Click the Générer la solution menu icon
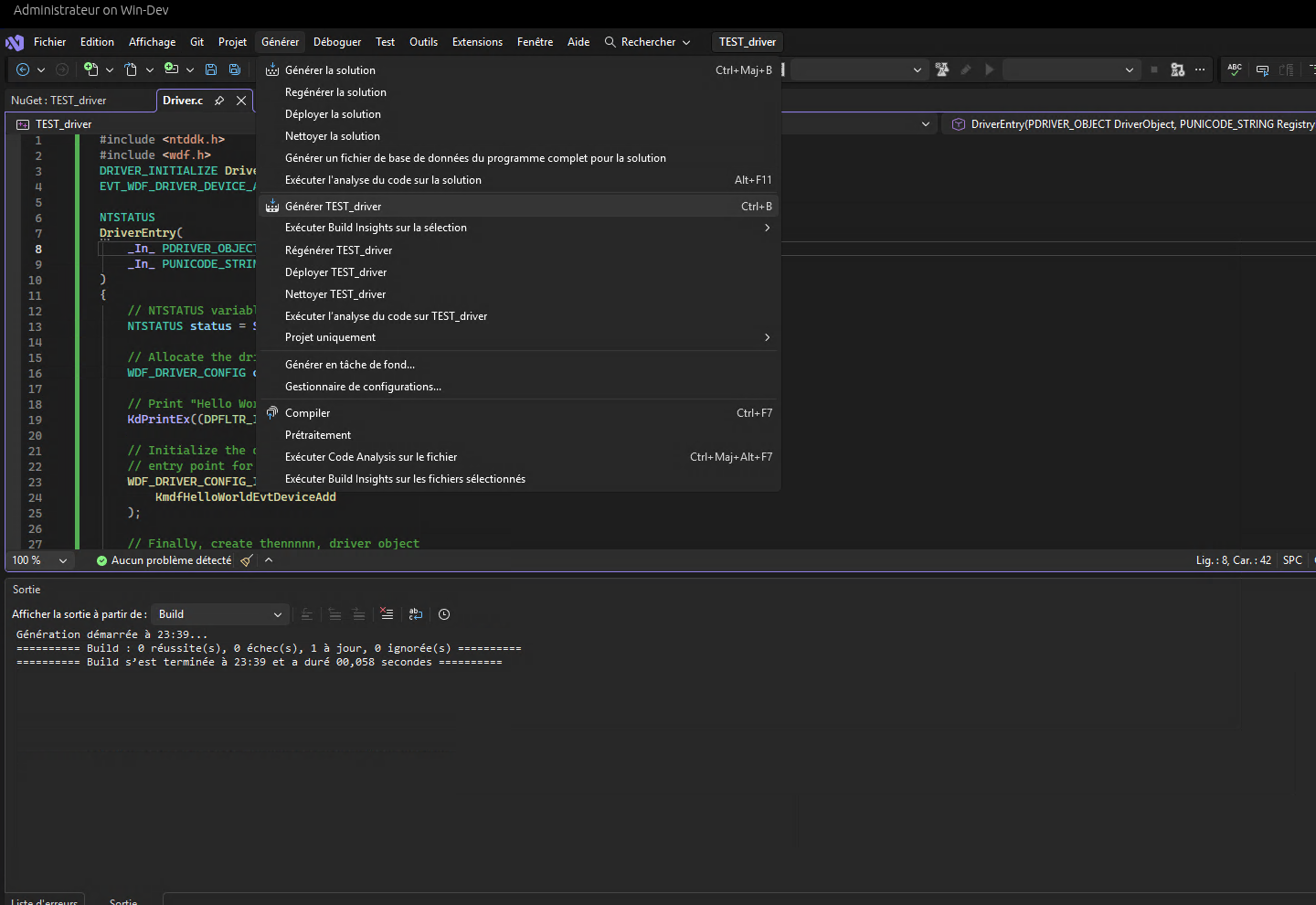Screen dimensions: 1316x905 click(x=272, y=70)
